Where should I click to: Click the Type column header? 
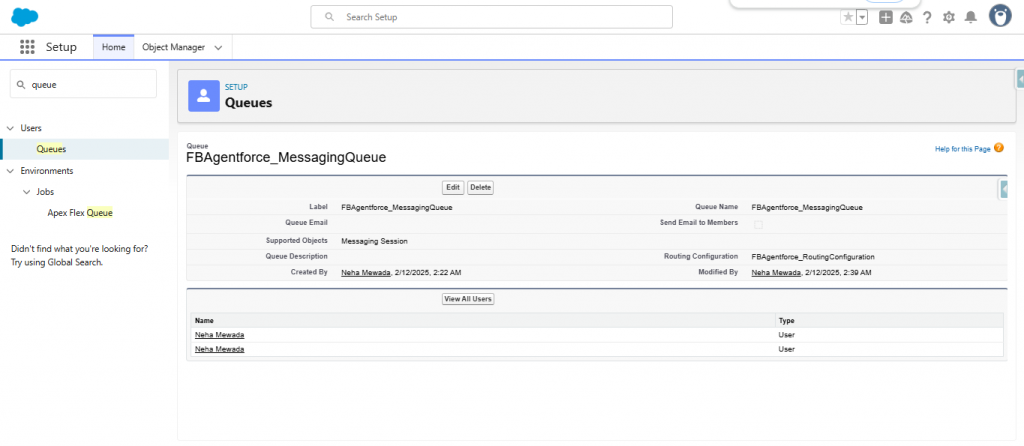tap(786, 321)
